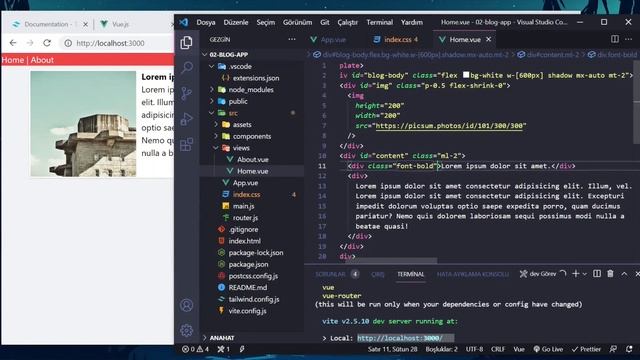This screenshot has width=640, height=360.
Task: Click bg-white color swatch in editor
Action: [466, 75]
